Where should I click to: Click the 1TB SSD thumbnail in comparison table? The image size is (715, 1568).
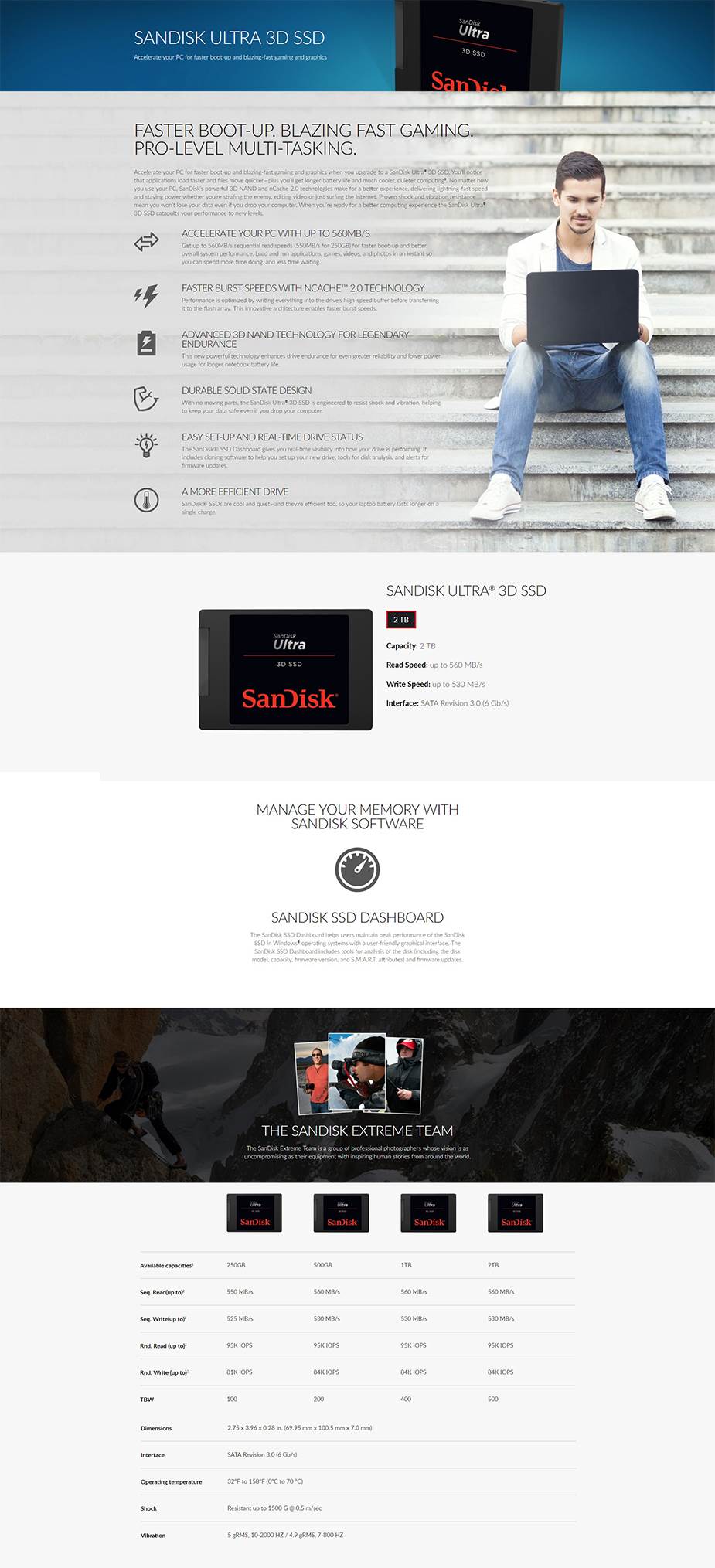pos(429,1213)
